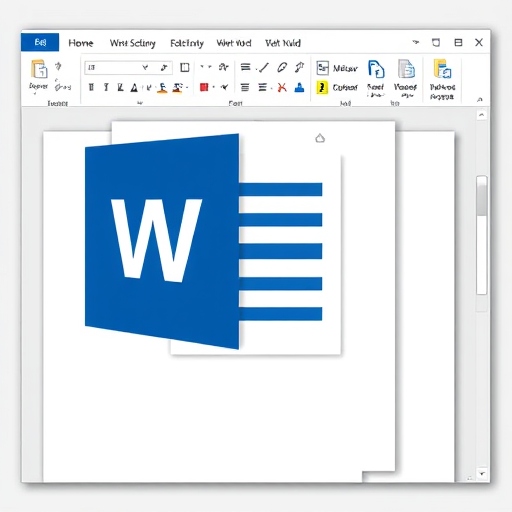Click the blue stamp icon
This screenshot has width=512, height=512.
pos(299,87)
